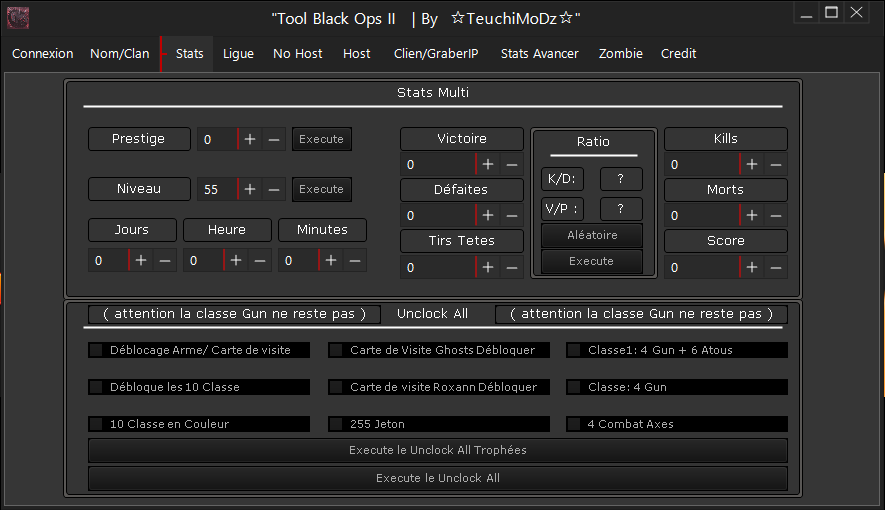This screenshot has width=885, height=510.
Task: Lower the Kills value with minus
Action: click(776, 165)
